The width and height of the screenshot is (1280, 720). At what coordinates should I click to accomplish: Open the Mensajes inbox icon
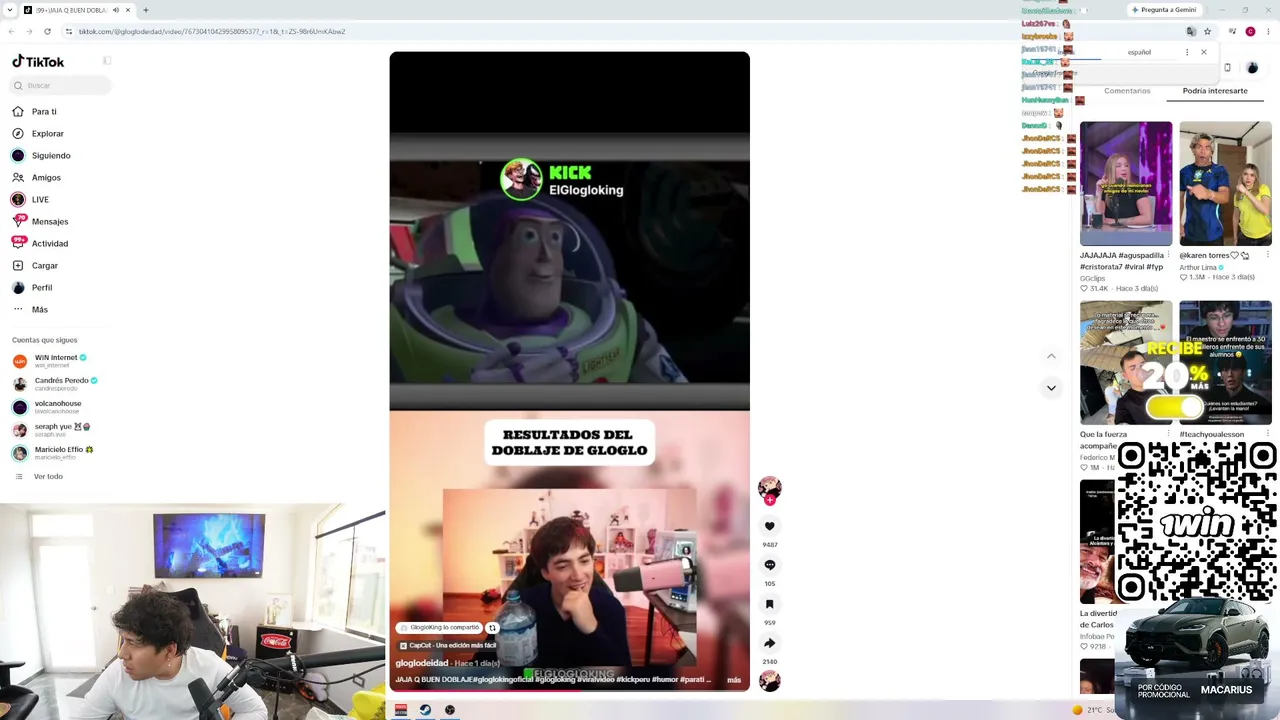point(18,221)
